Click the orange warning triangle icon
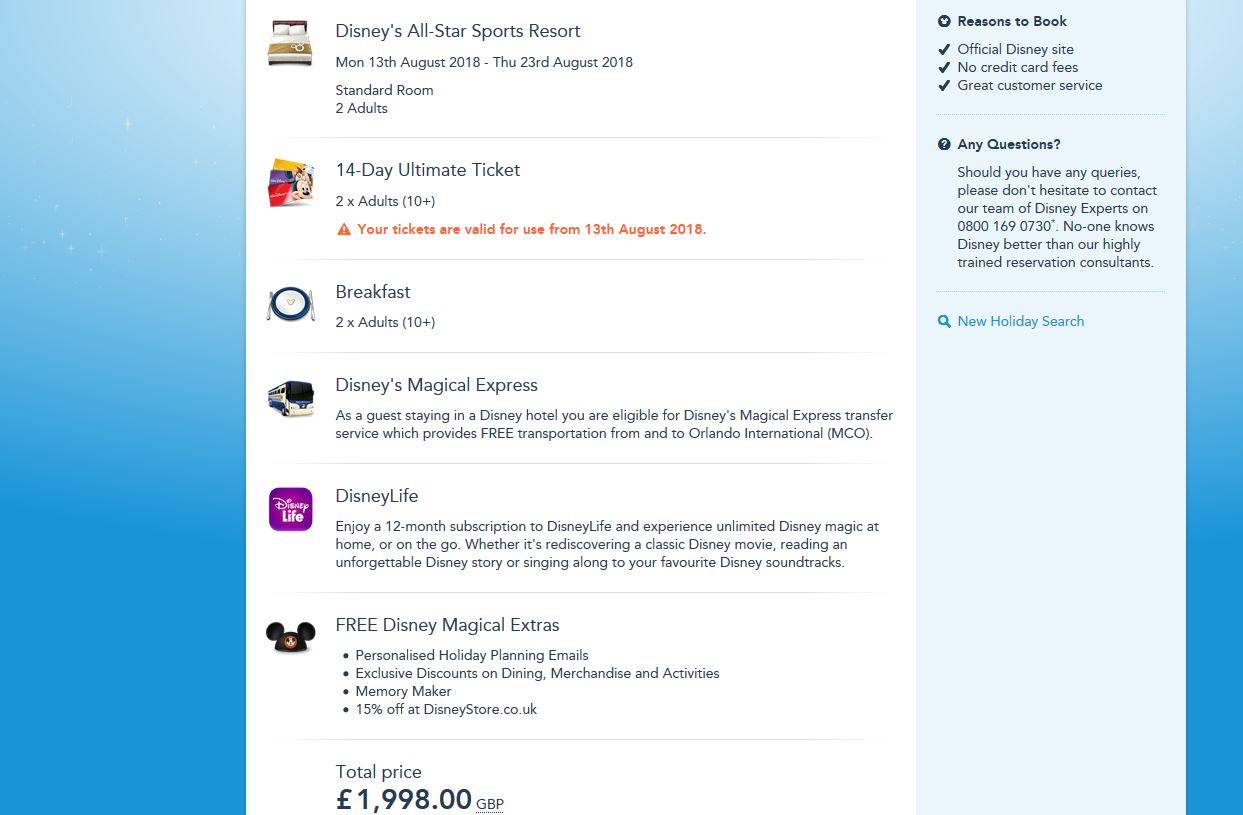The image size is (1243, 815). (344, 229)
